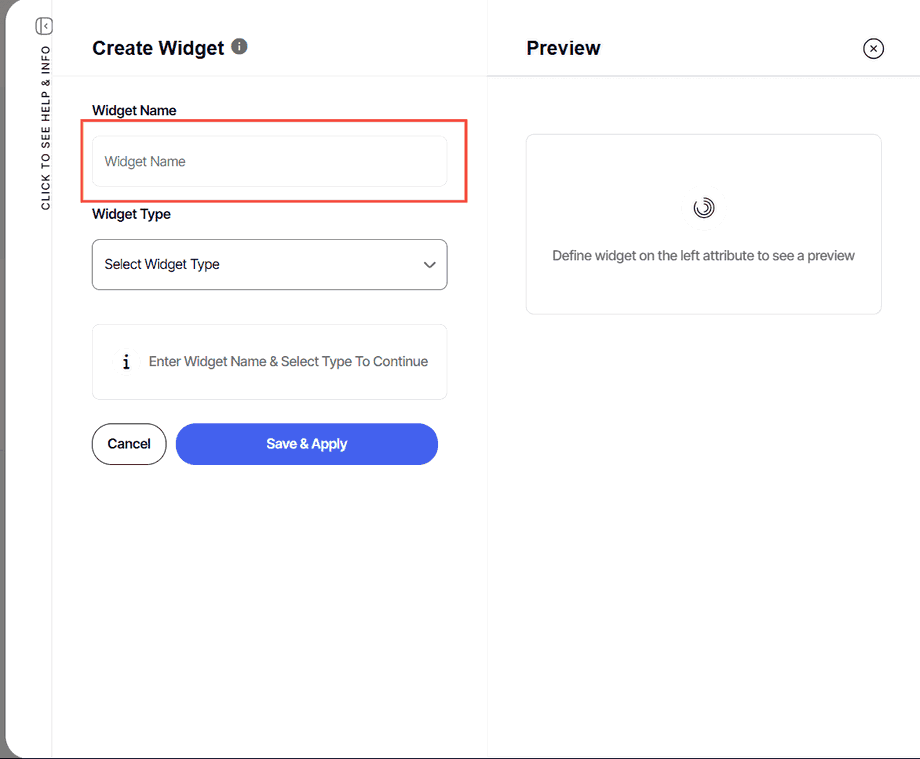Select the circular spinner graphic above preview text

(703, 208)
